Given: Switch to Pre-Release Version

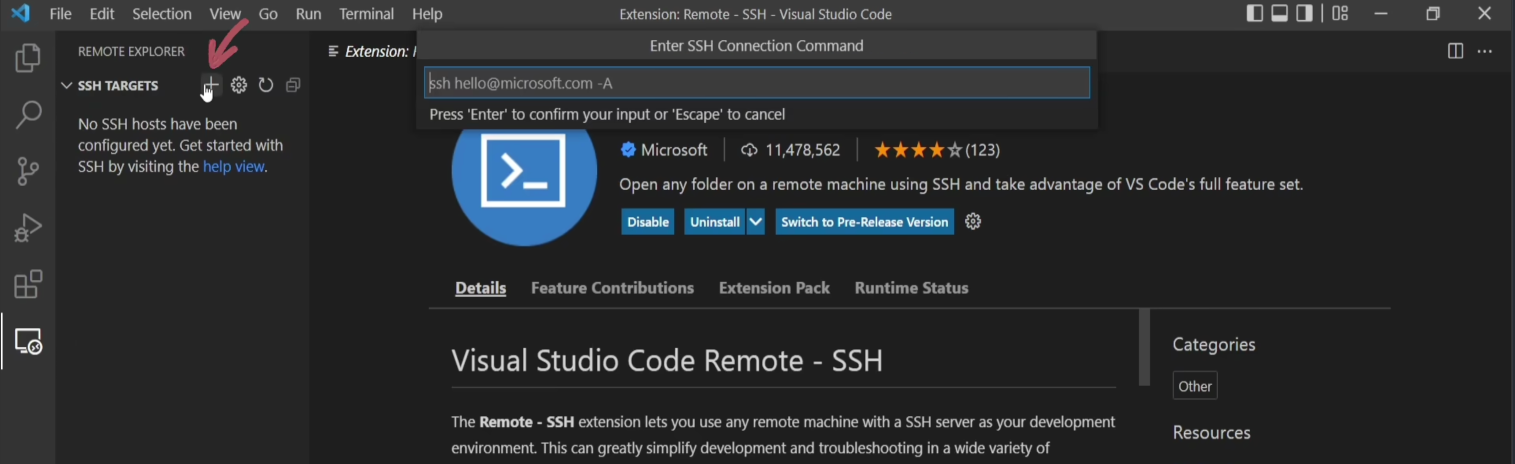Looking at the screenshot, I should click(x=864, y=222).
